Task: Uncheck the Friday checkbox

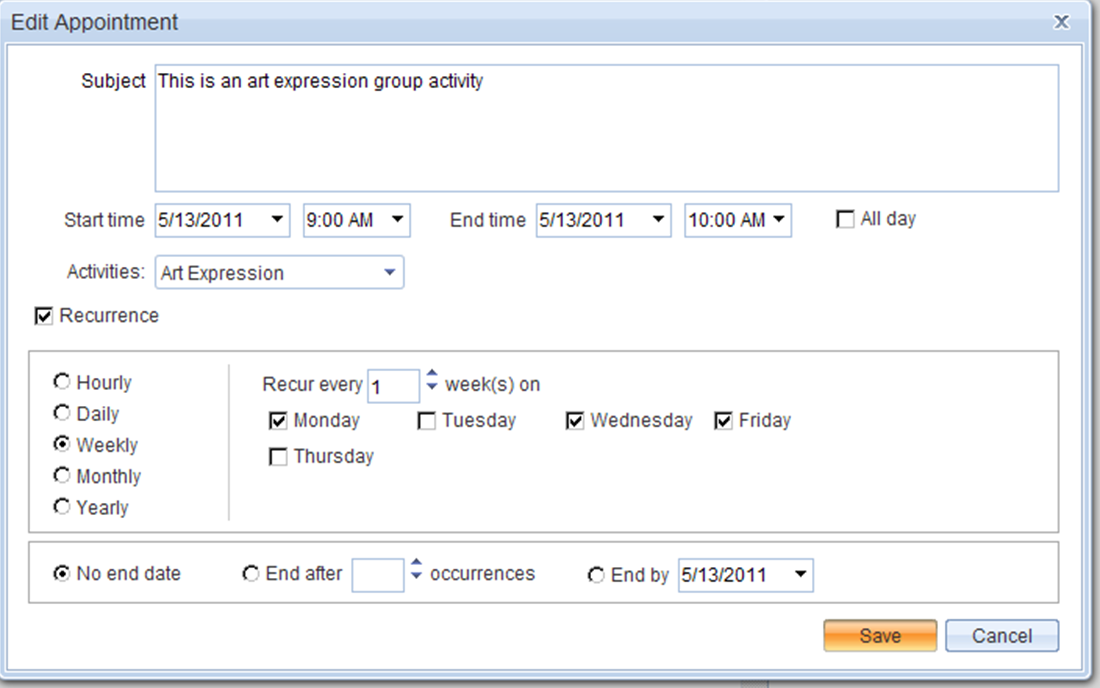Action: [x=724, y=421]
